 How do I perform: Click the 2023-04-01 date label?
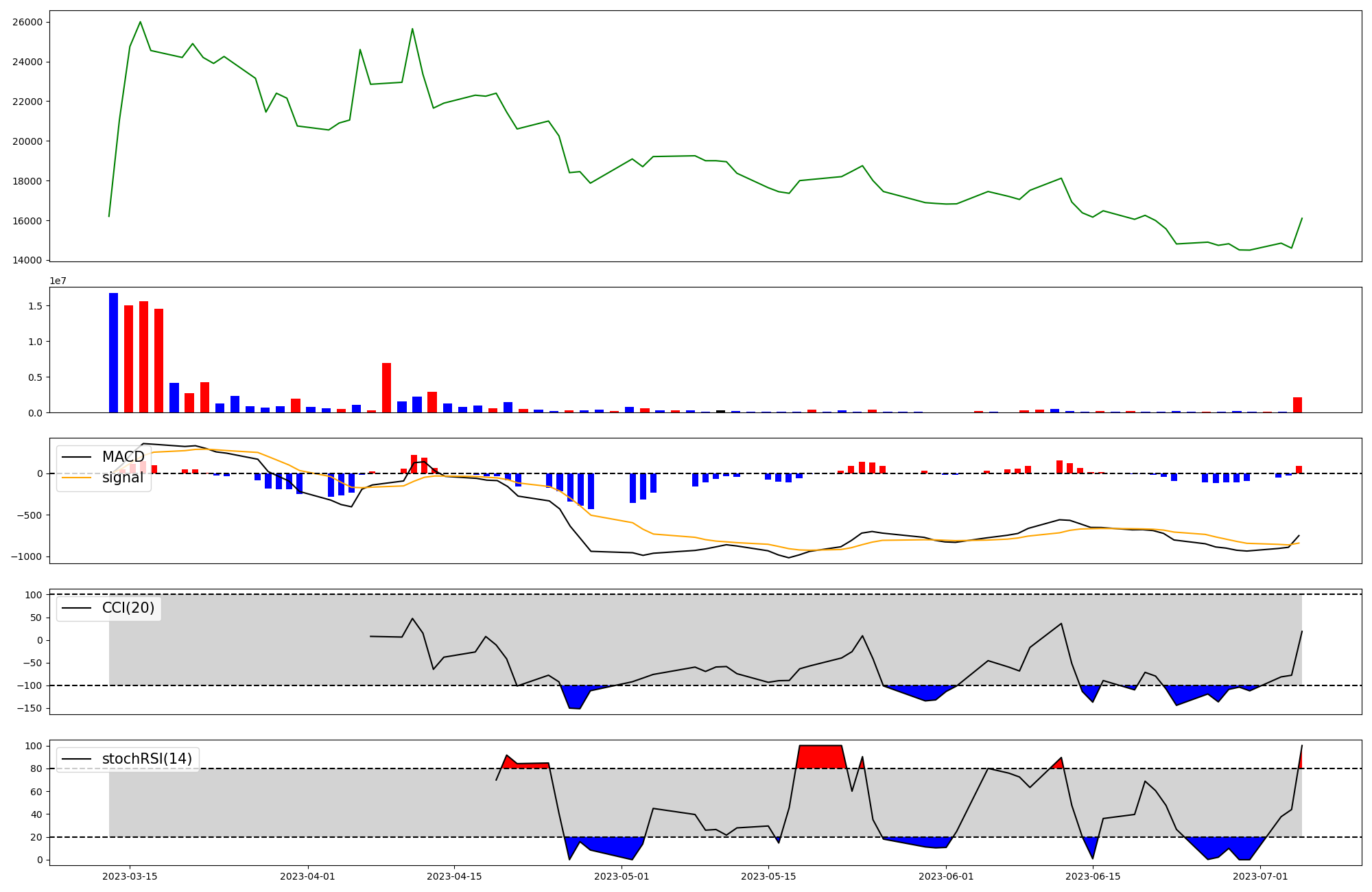pos(307,876)
